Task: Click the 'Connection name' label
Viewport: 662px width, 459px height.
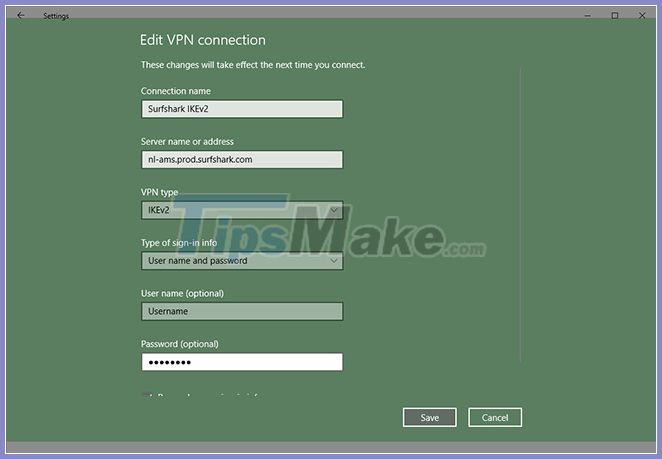Action: [x=176, y=91]
